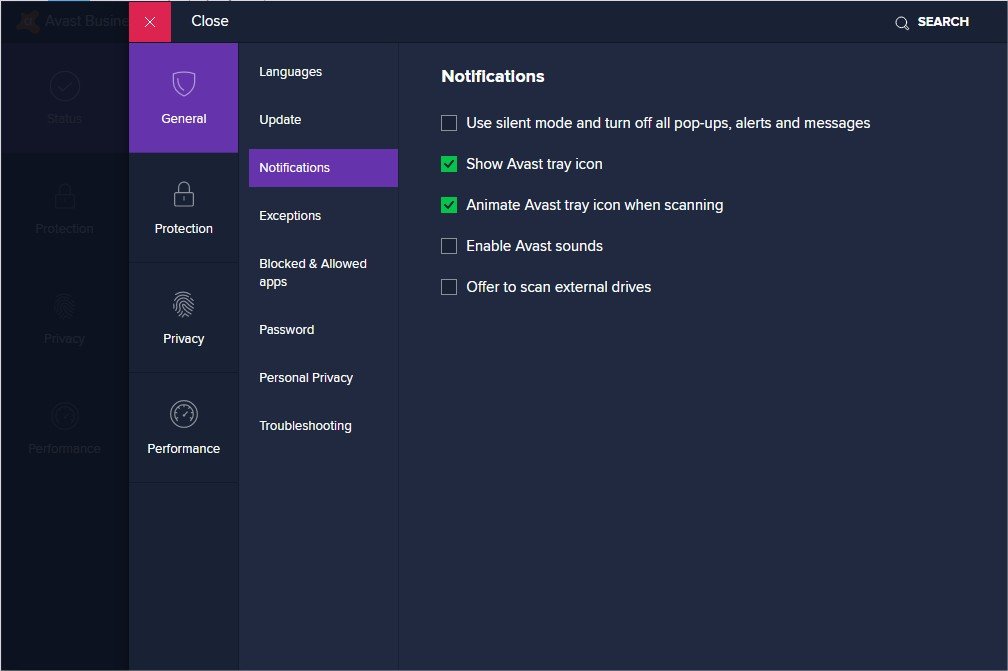1008x671 pixels.
Task: Select the Privacy fingerprint icon
Action: [x=184, y=304]
